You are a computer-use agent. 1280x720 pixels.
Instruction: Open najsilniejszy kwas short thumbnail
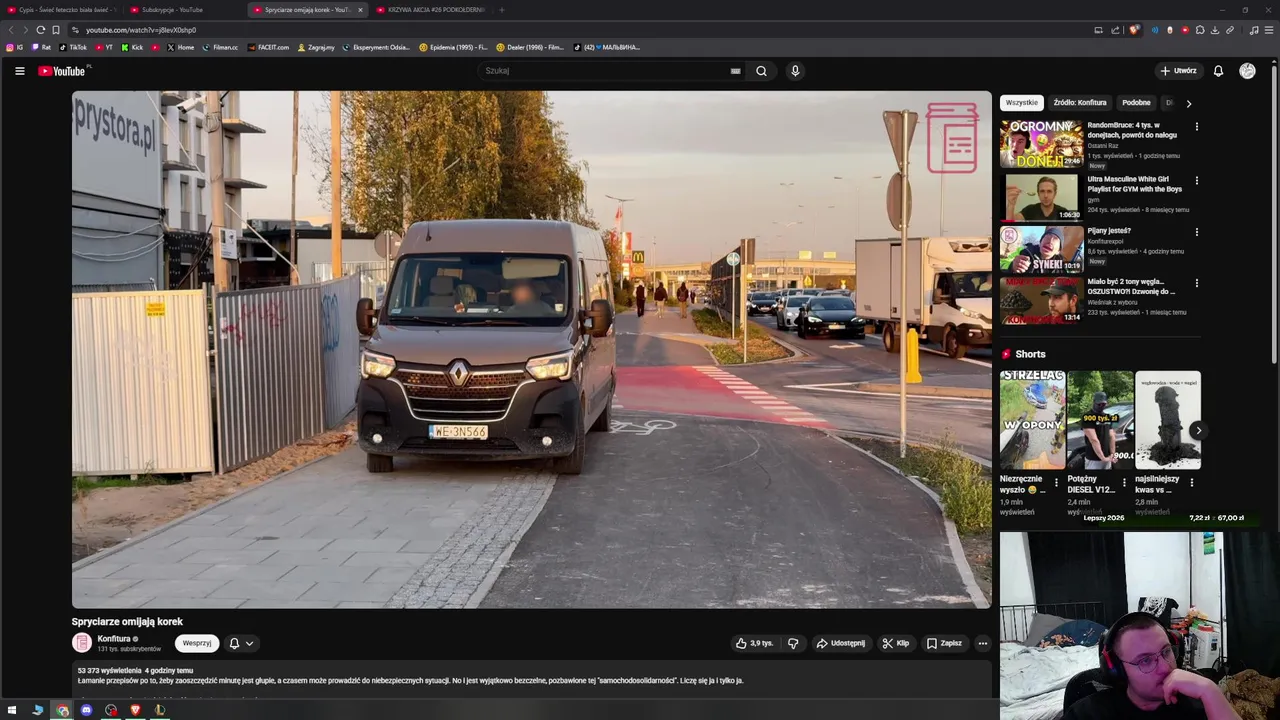(1168, 419)
